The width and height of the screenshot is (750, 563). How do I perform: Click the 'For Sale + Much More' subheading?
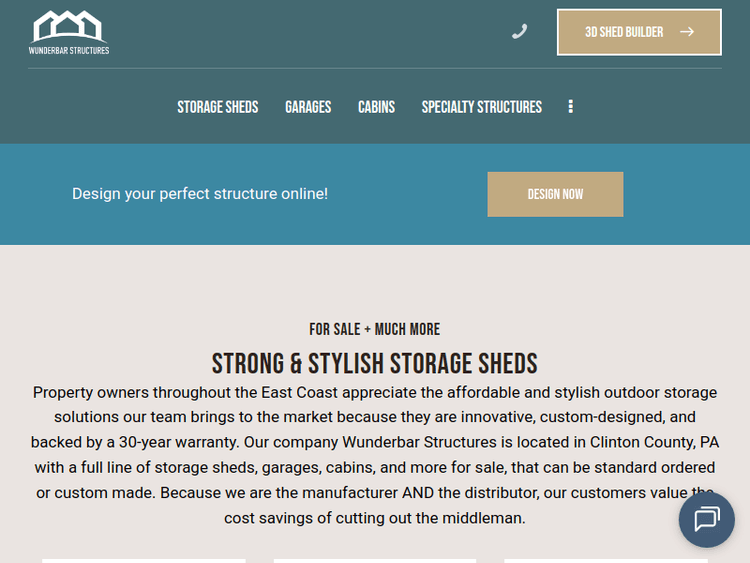[375, 329]
